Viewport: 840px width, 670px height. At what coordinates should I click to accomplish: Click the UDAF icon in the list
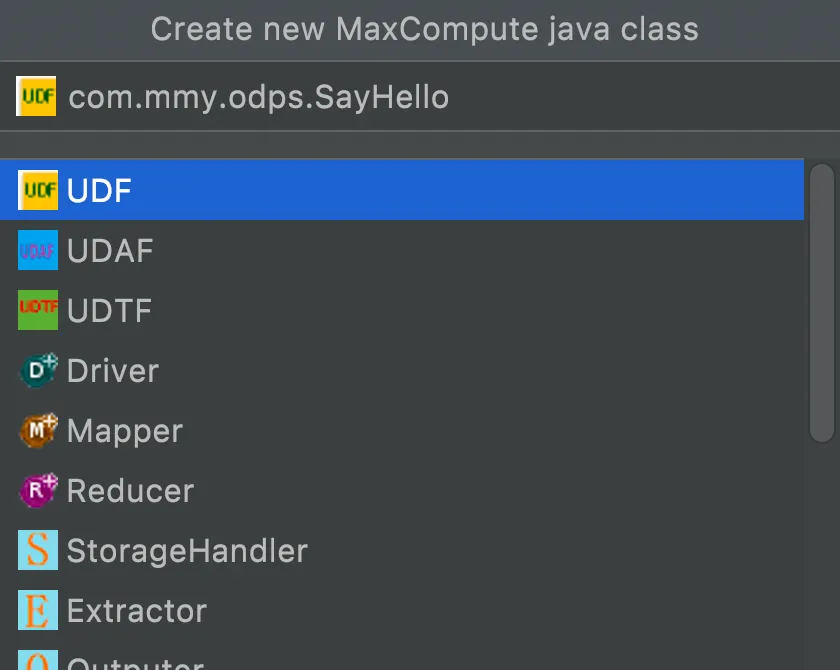[36, 250]
